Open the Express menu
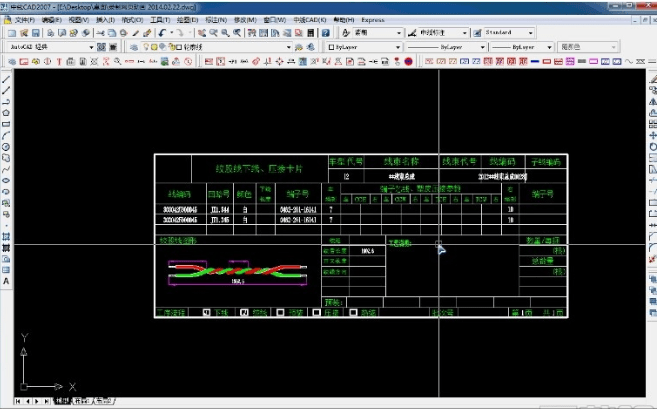660x409 pixels. pyautogui.click(x=372, y=19)
